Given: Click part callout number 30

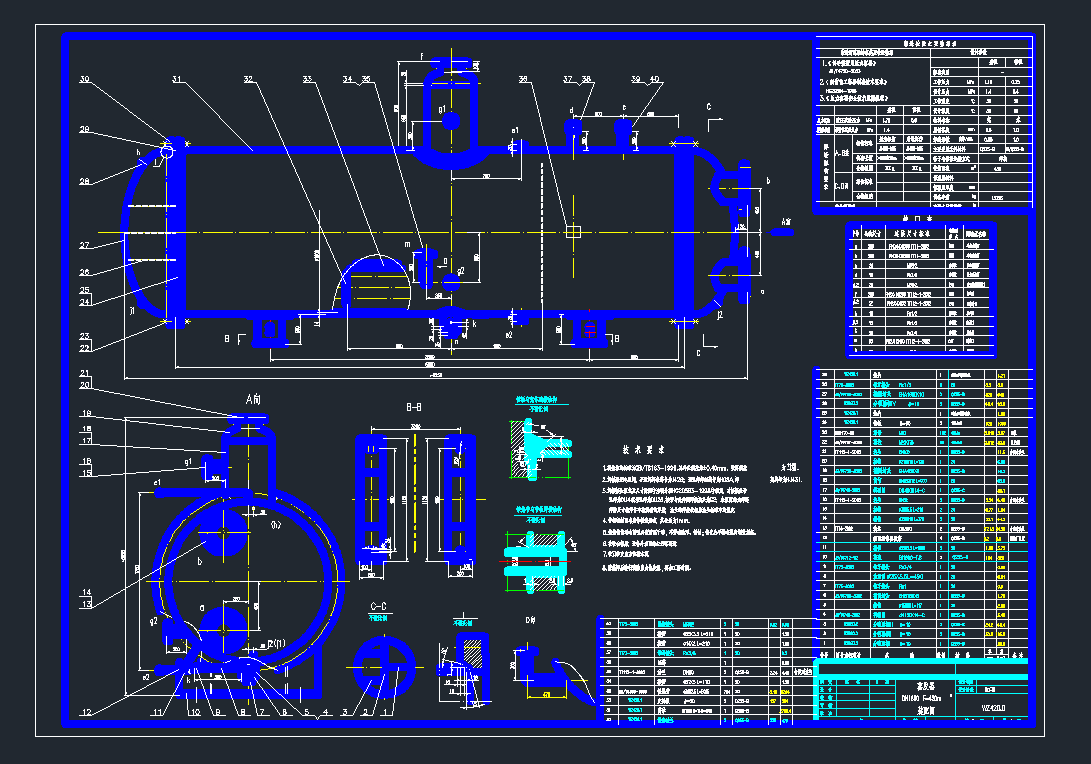Looking at the screenshot, I should 84,79.
